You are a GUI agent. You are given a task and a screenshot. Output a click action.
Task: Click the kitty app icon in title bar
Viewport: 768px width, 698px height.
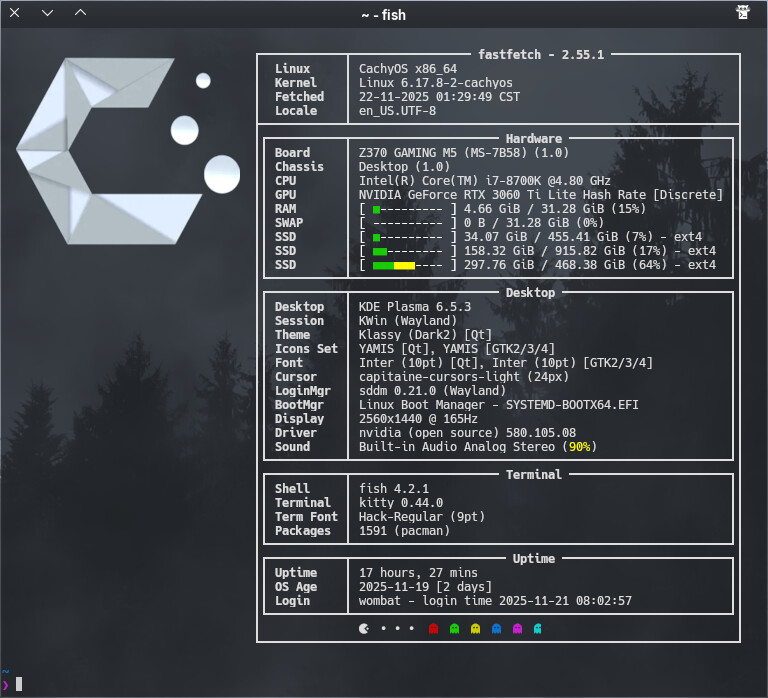pyautogui.click(x=742, y=13)
